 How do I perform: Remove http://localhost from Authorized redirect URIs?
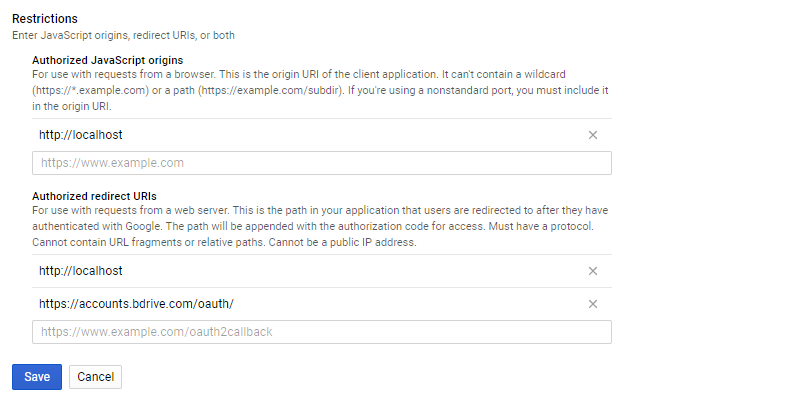pos(593,271)
